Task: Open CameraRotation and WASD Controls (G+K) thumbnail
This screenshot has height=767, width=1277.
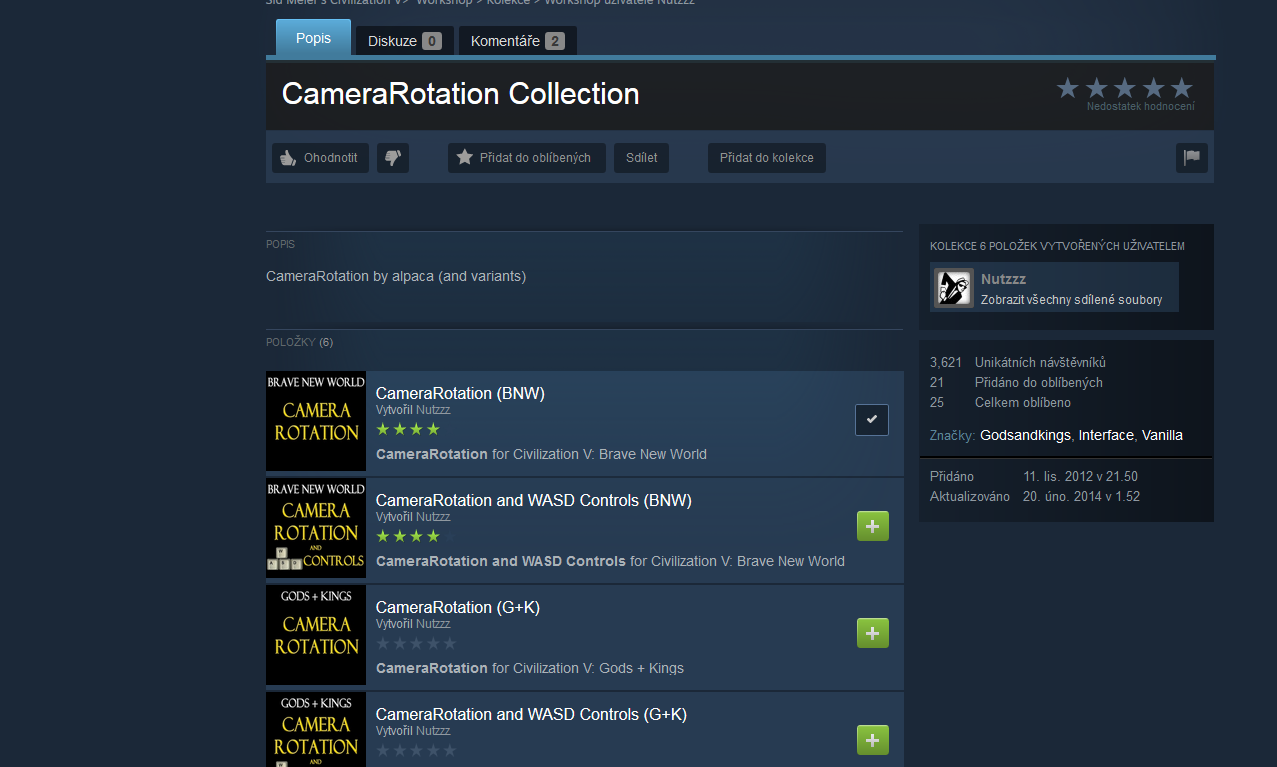Action: click(x=316, y=730)
